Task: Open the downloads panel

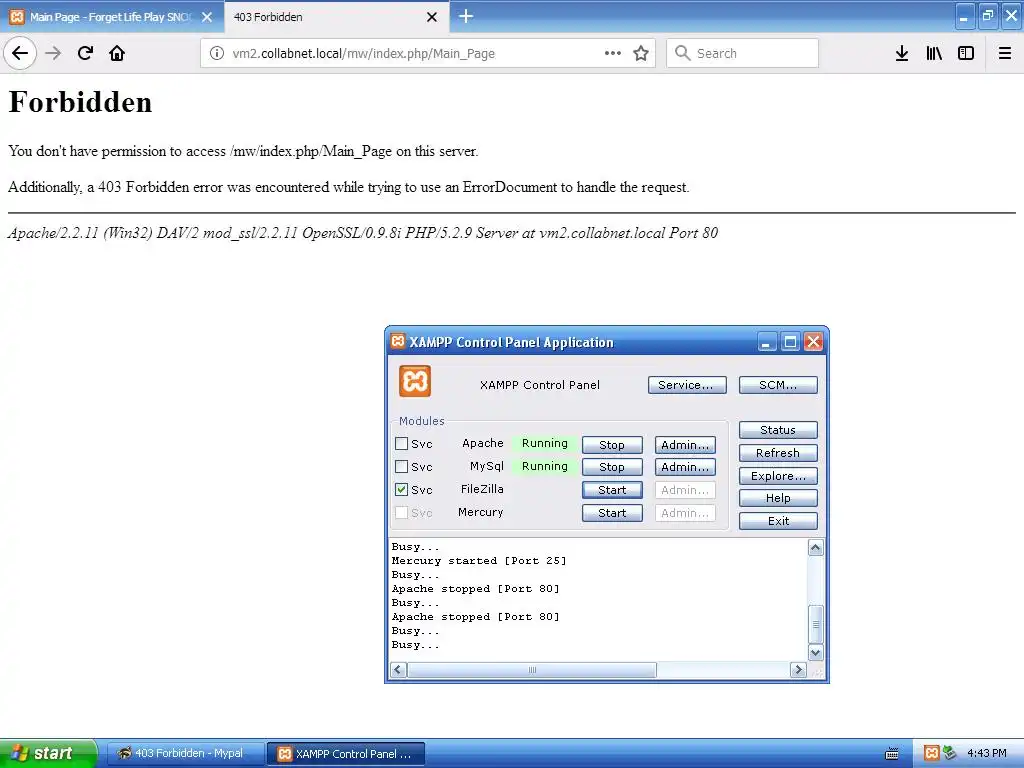Action: [902, 53]
